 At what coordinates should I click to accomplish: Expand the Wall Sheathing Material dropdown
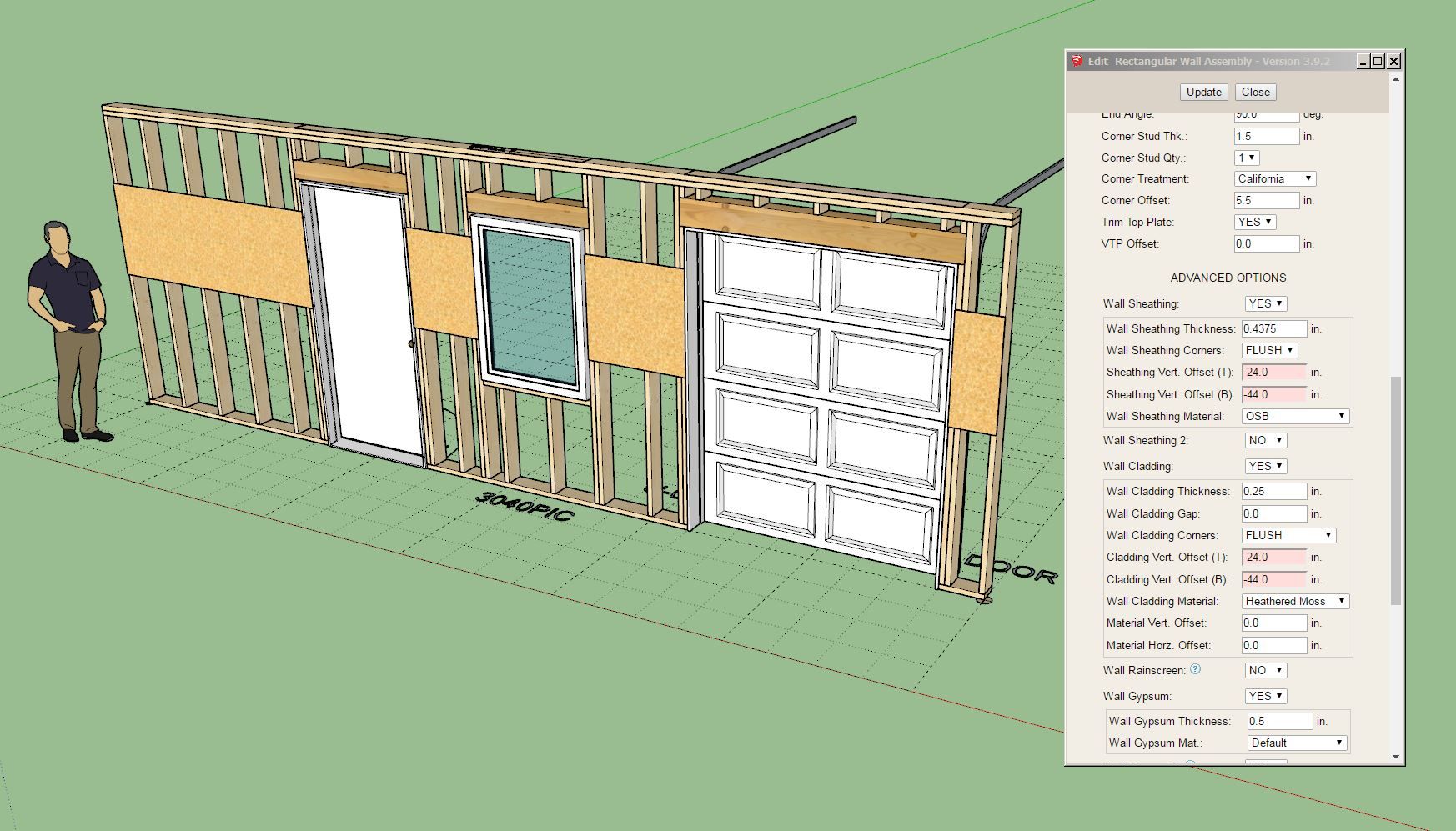click(1295, 416)
